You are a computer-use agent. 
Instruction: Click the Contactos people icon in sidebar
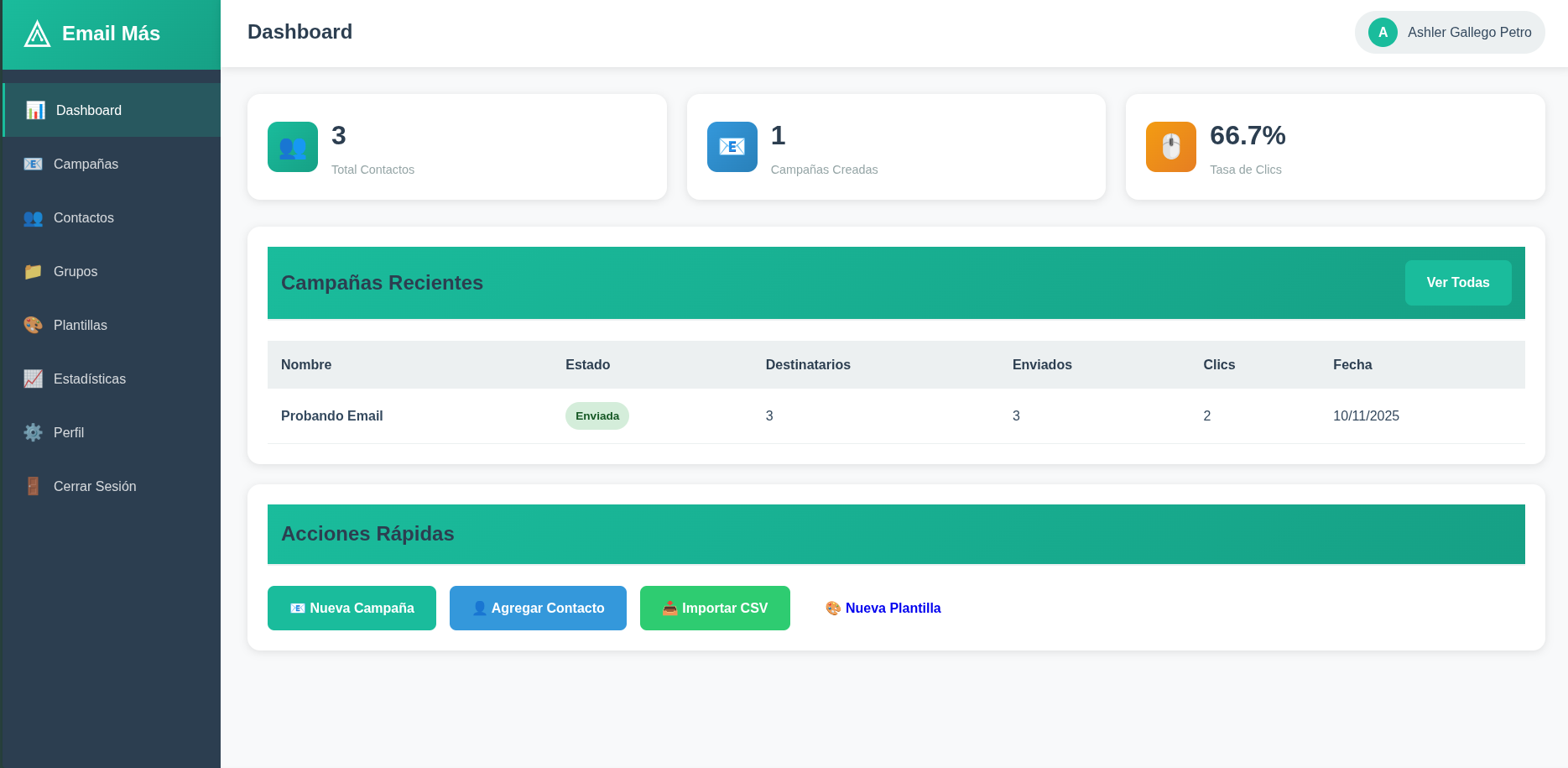(x=33, y=217)
